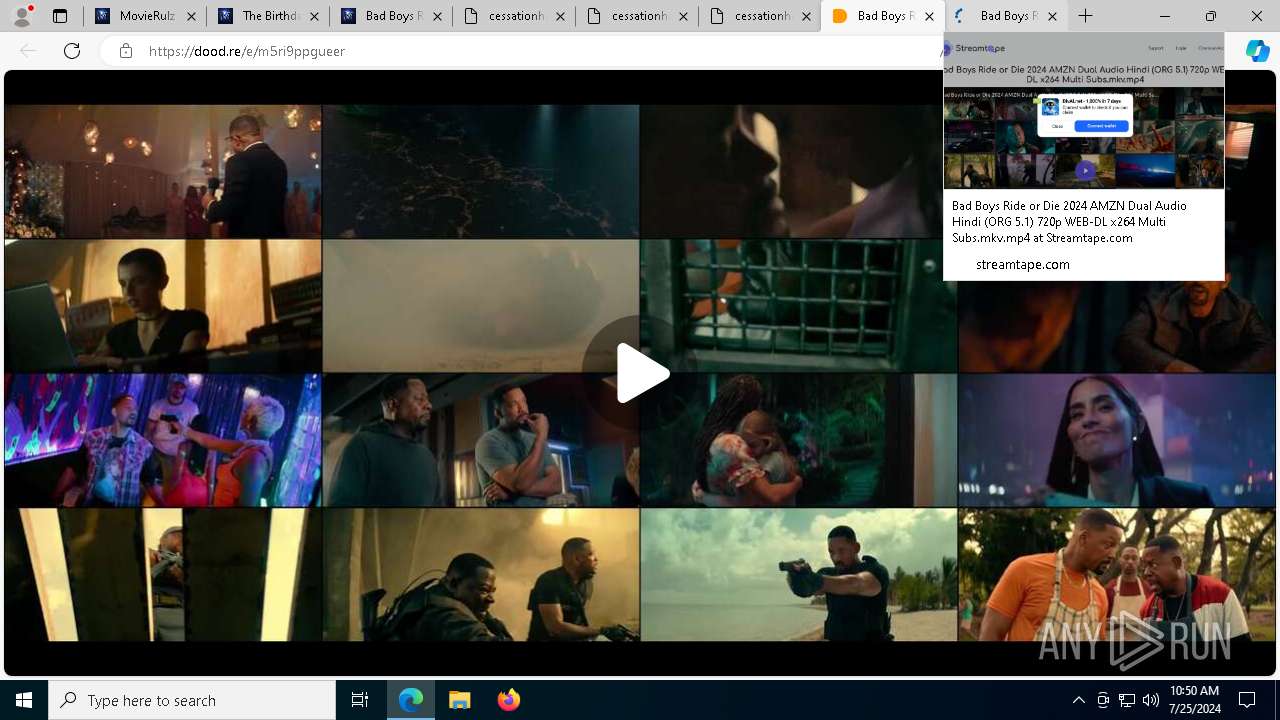Switch to the second cessationh tab
The image size is (1280, 720).
pos(637,16)
